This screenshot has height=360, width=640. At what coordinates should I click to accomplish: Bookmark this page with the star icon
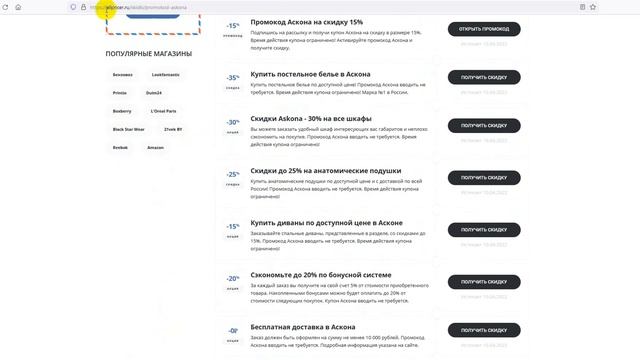tap(593, 7)
